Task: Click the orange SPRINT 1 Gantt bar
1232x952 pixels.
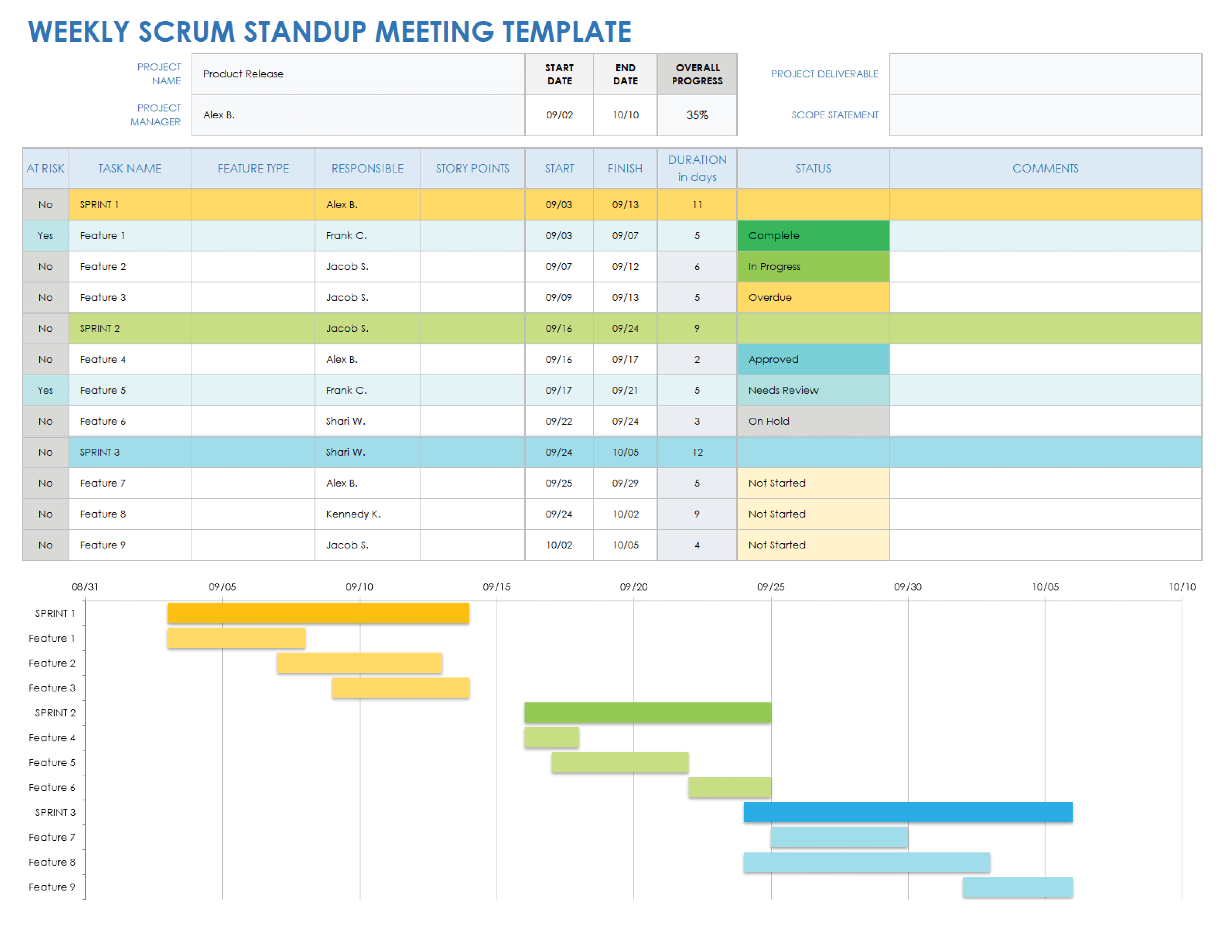Action: coord(318,613)
